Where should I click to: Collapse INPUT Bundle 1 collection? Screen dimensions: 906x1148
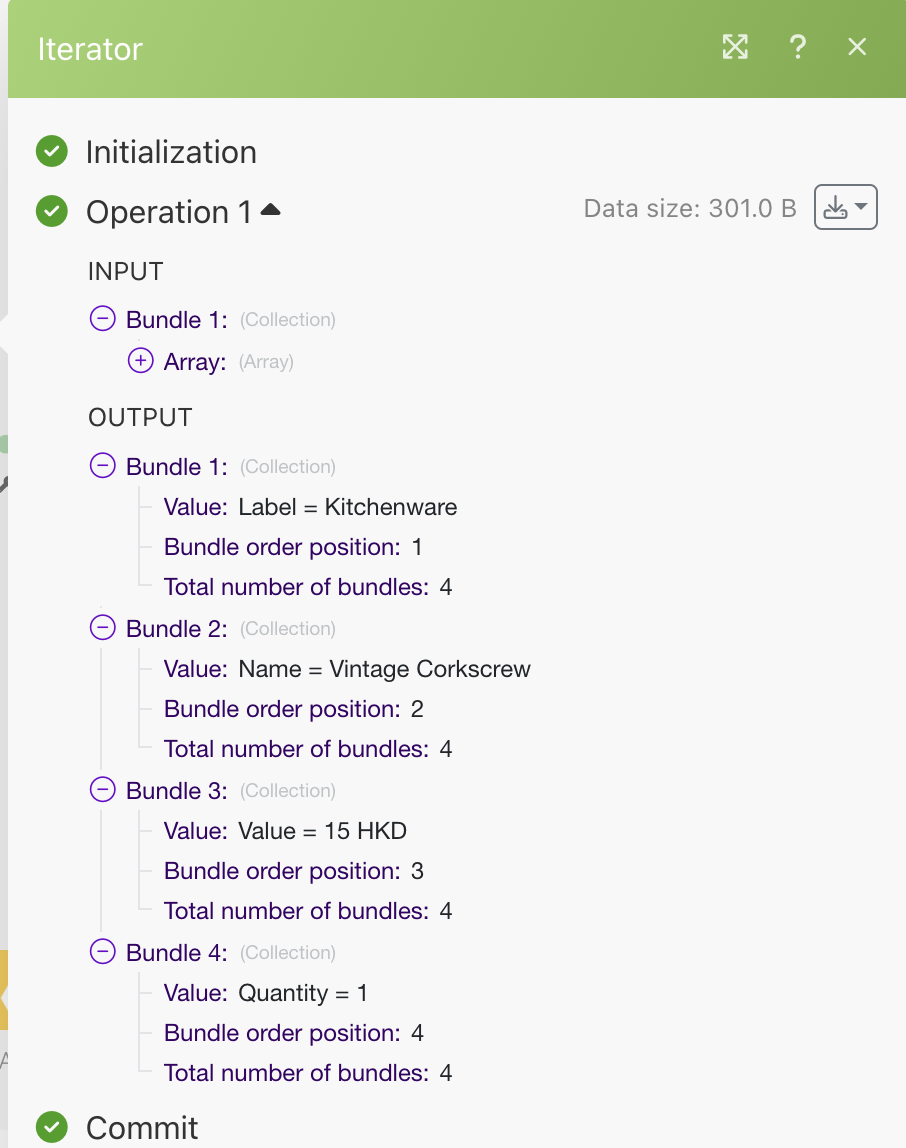click(x=102, y=320)
